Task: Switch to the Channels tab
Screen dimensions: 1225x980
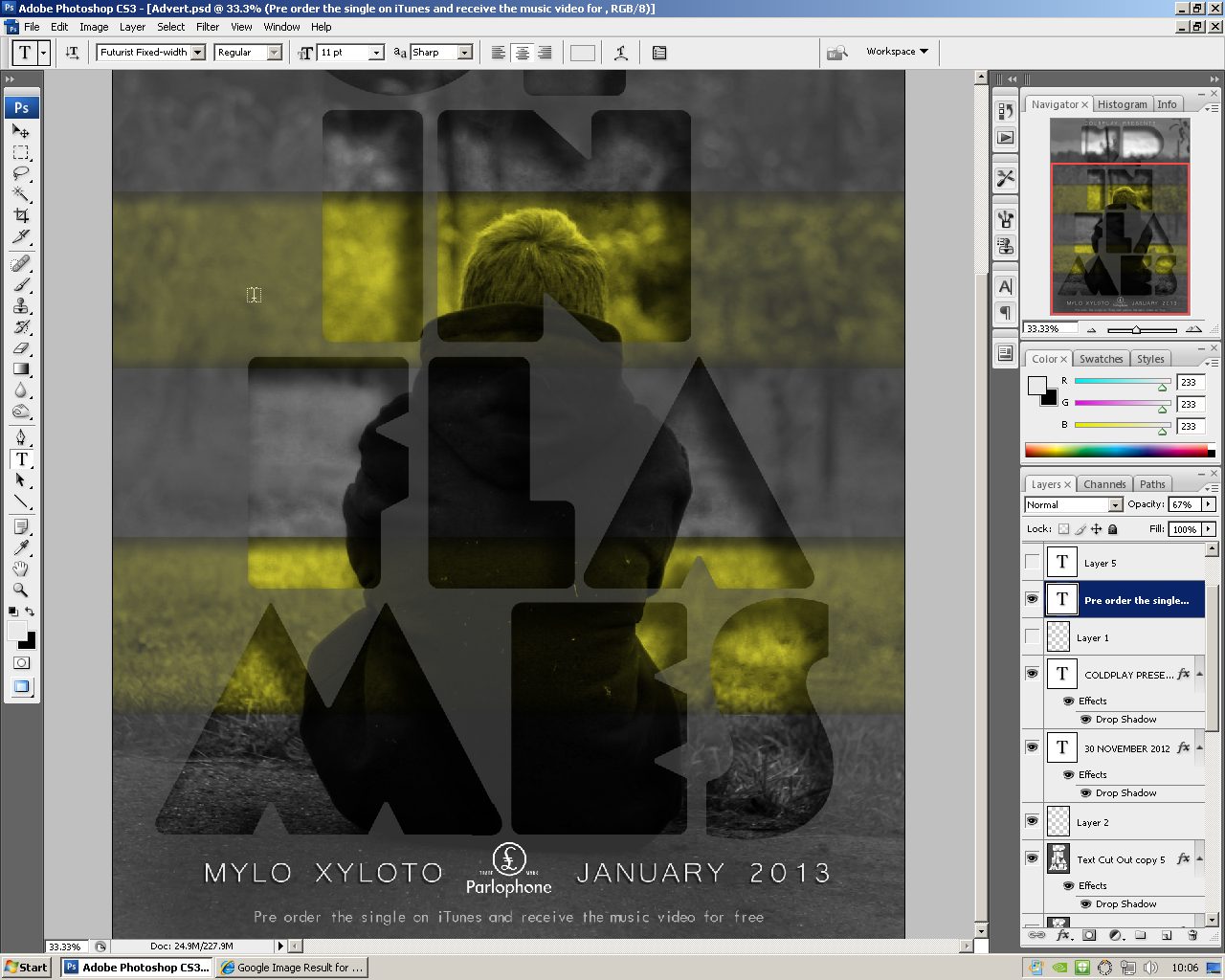Action: pos(1104,484)
